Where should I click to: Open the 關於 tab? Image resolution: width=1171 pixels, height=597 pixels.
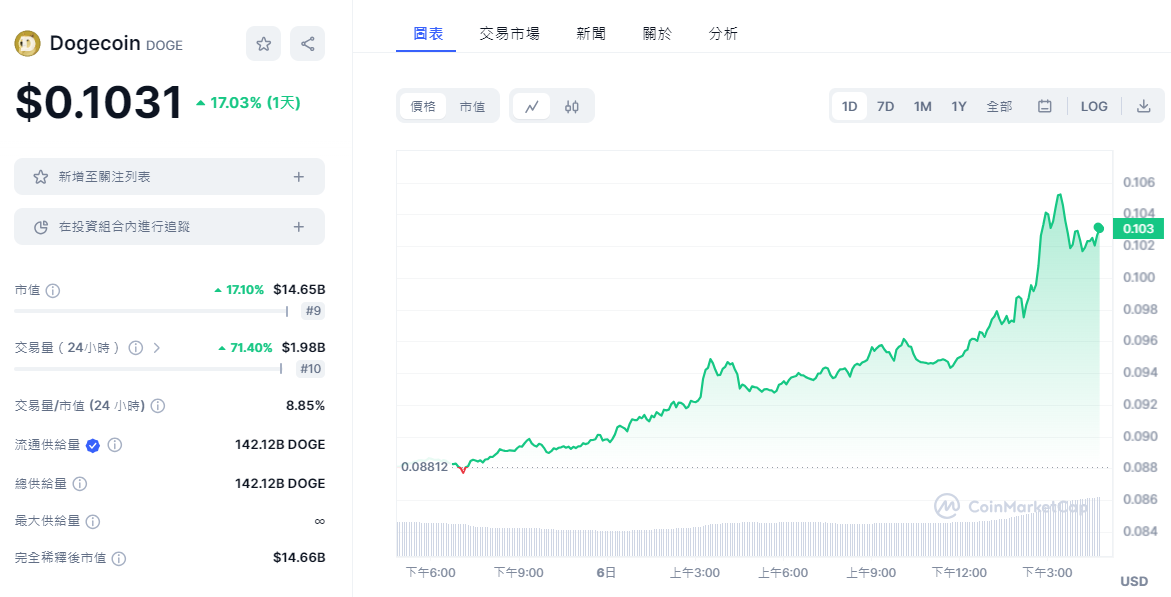(x=657, y=34)
